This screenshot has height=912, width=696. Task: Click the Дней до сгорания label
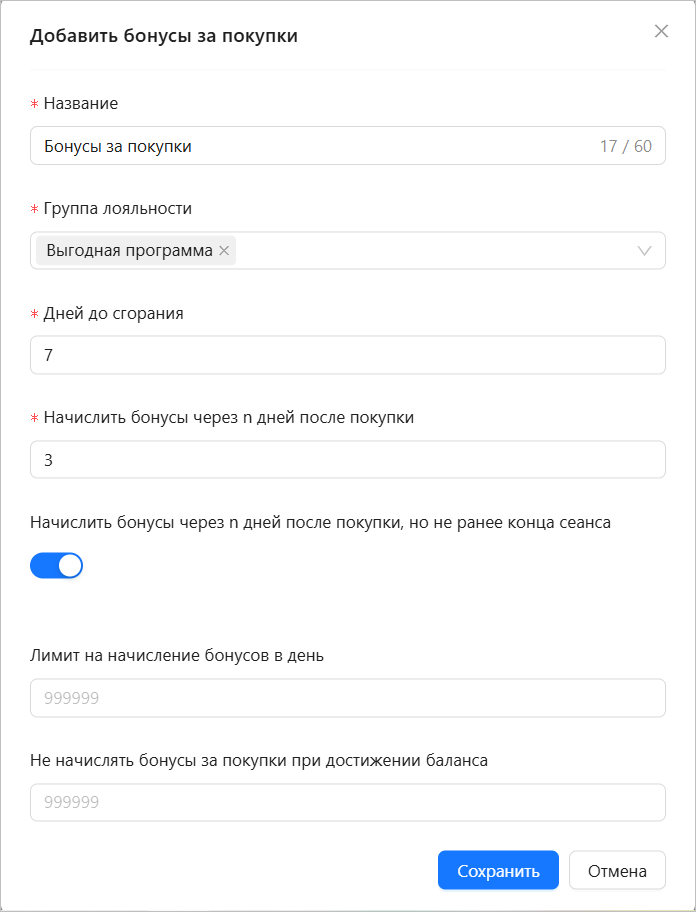coord(113,313)
